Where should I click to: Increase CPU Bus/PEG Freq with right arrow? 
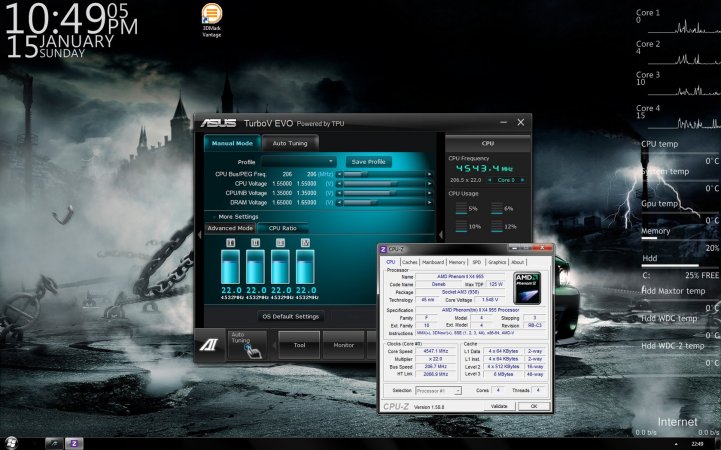(429, 174)
